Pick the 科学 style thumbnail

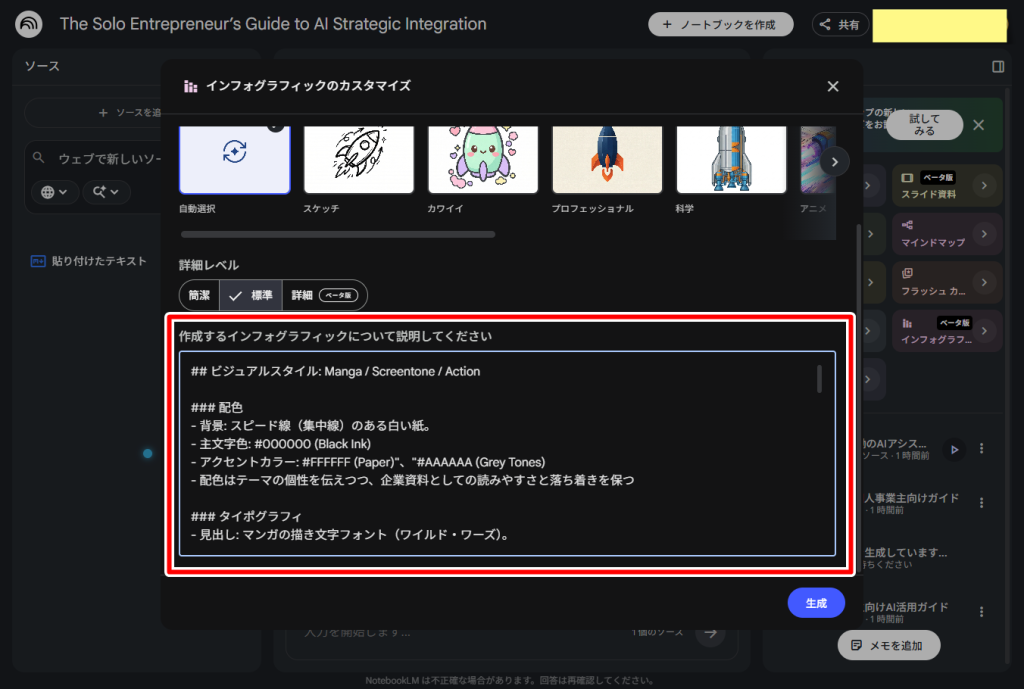731,160
